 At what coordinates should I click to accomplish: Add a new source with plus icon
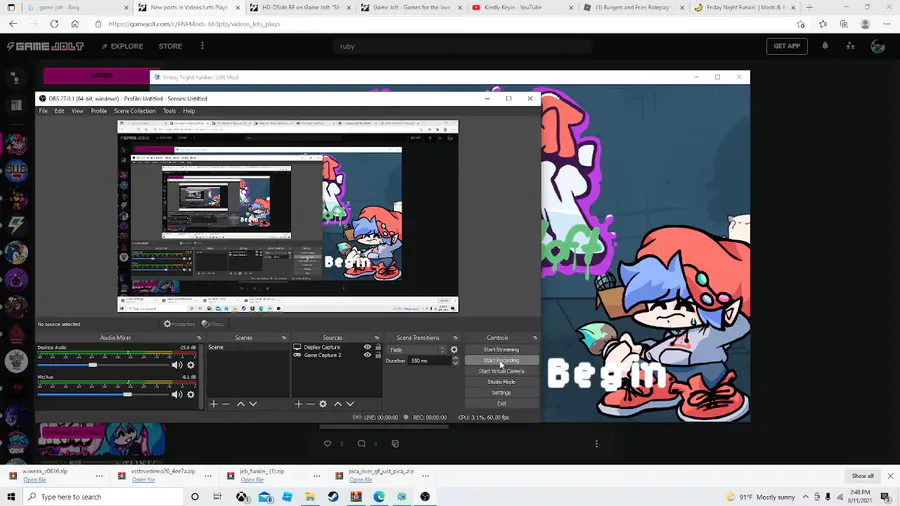[x=298, y=404]
